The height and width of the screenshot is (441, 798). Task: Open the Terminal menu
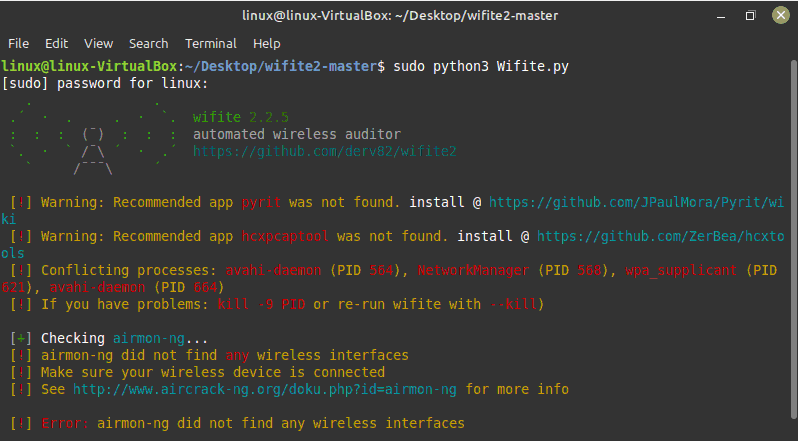coord(211,44)
